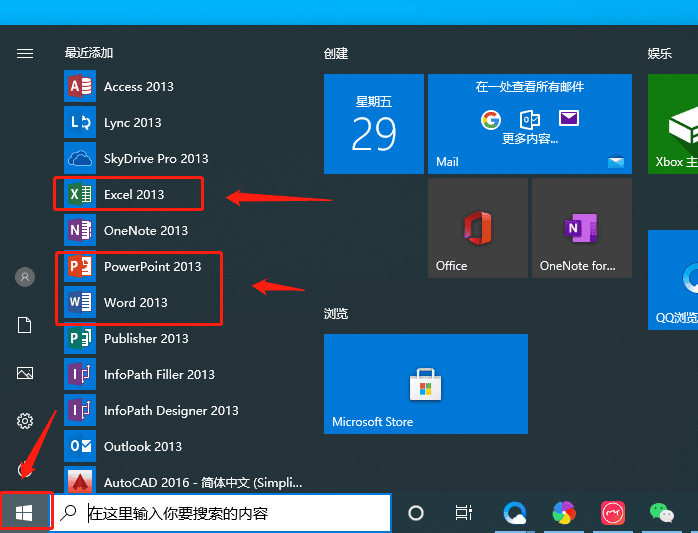
Task: Open OneNote for... tile
Action: (x=582, y=228)
